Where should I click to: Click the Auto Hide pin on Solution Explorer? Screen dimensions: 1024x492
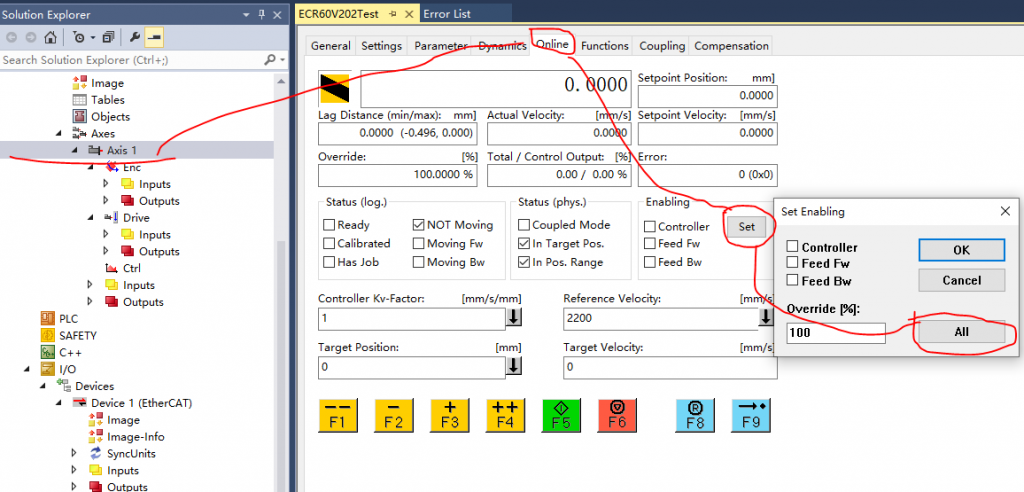[263, 14]
